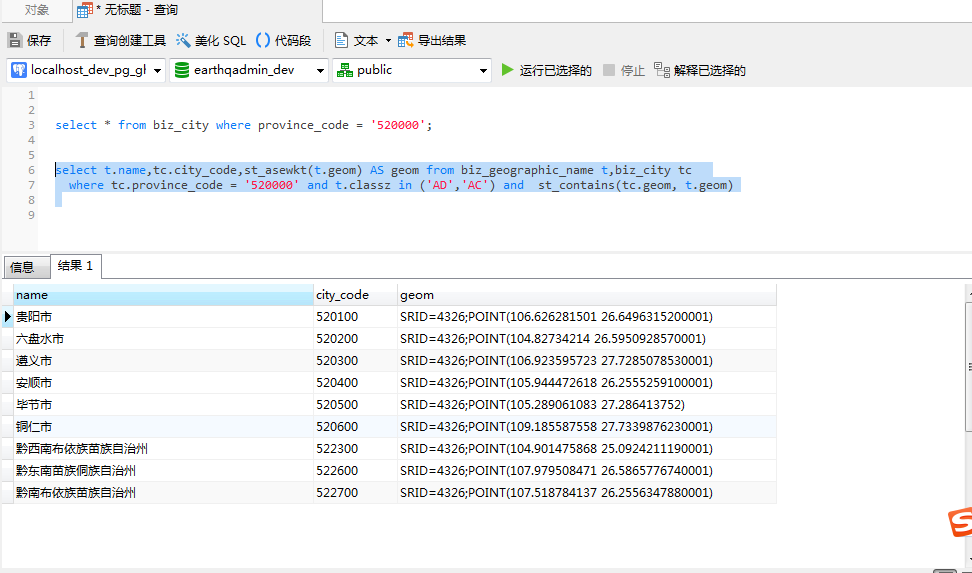Select the 黔西南布依族苗族自治州 cell
The image size is (972, 573).
click(163, 449)
